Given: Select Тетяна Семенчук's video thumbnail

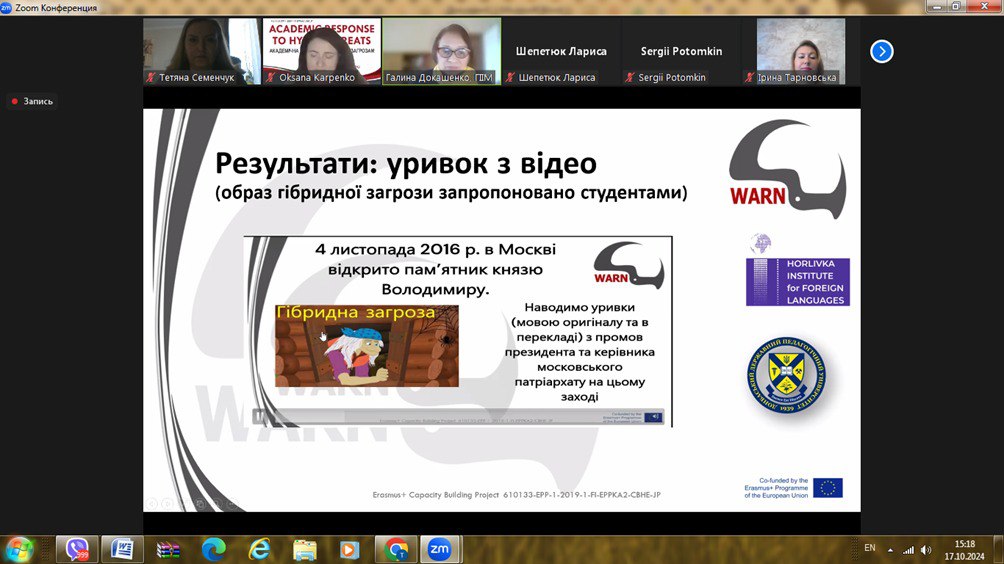Looking at the screenshot, I should pyautogui.click(x=202, y=51).
